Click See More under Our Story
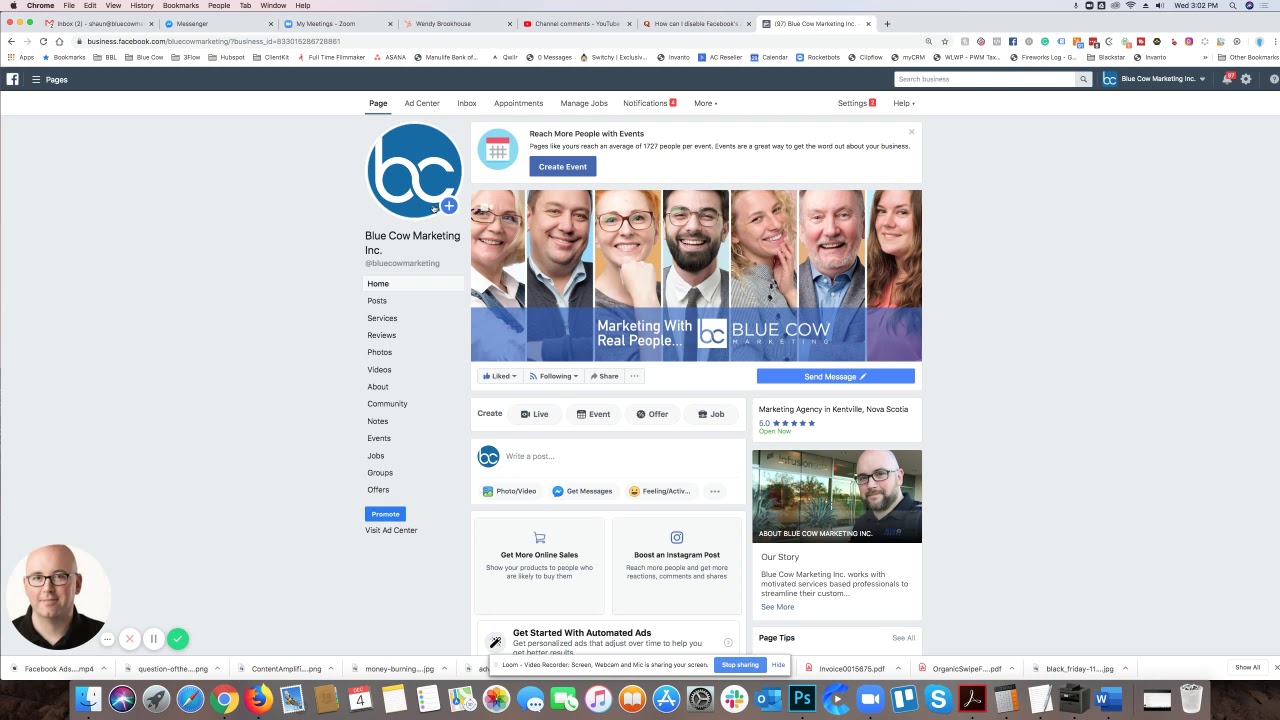This screenshot has height=720, width=1280. click(777, 607)
